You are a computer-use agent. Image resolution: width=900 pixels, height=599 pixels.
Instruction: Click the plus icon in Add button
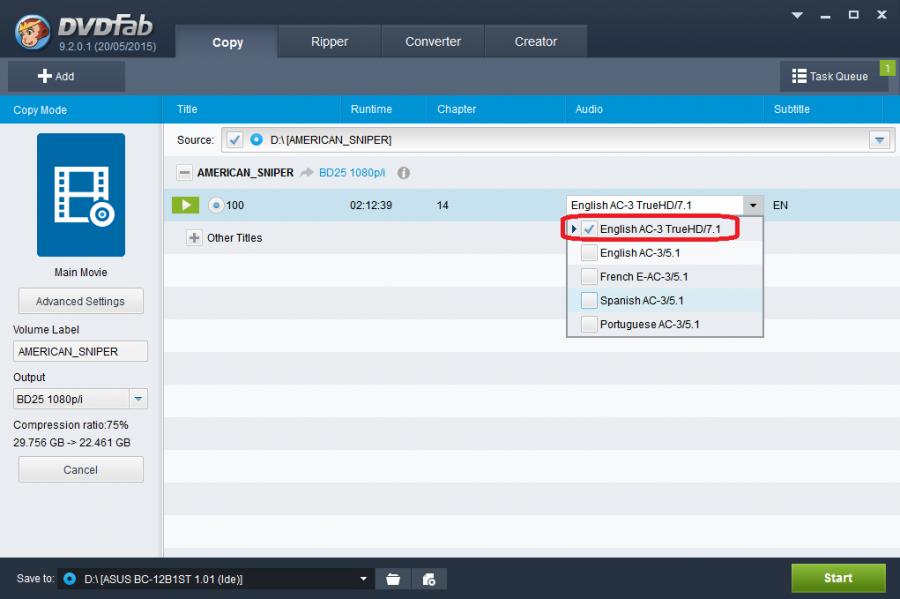pyautogui.click(x=44, y=76)
